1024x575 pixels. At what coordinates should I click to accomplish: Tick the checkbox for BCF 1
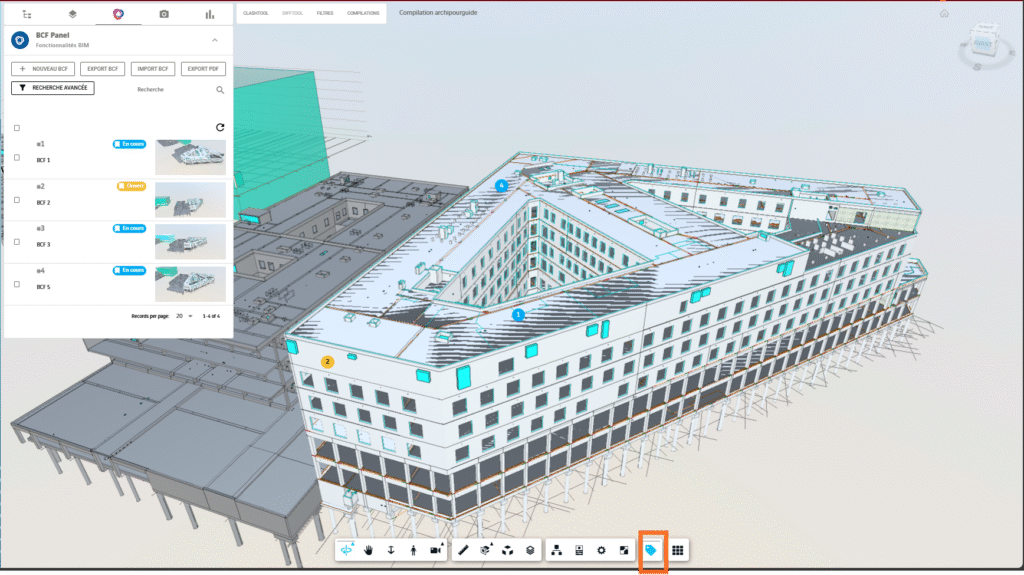coord(16,158)
